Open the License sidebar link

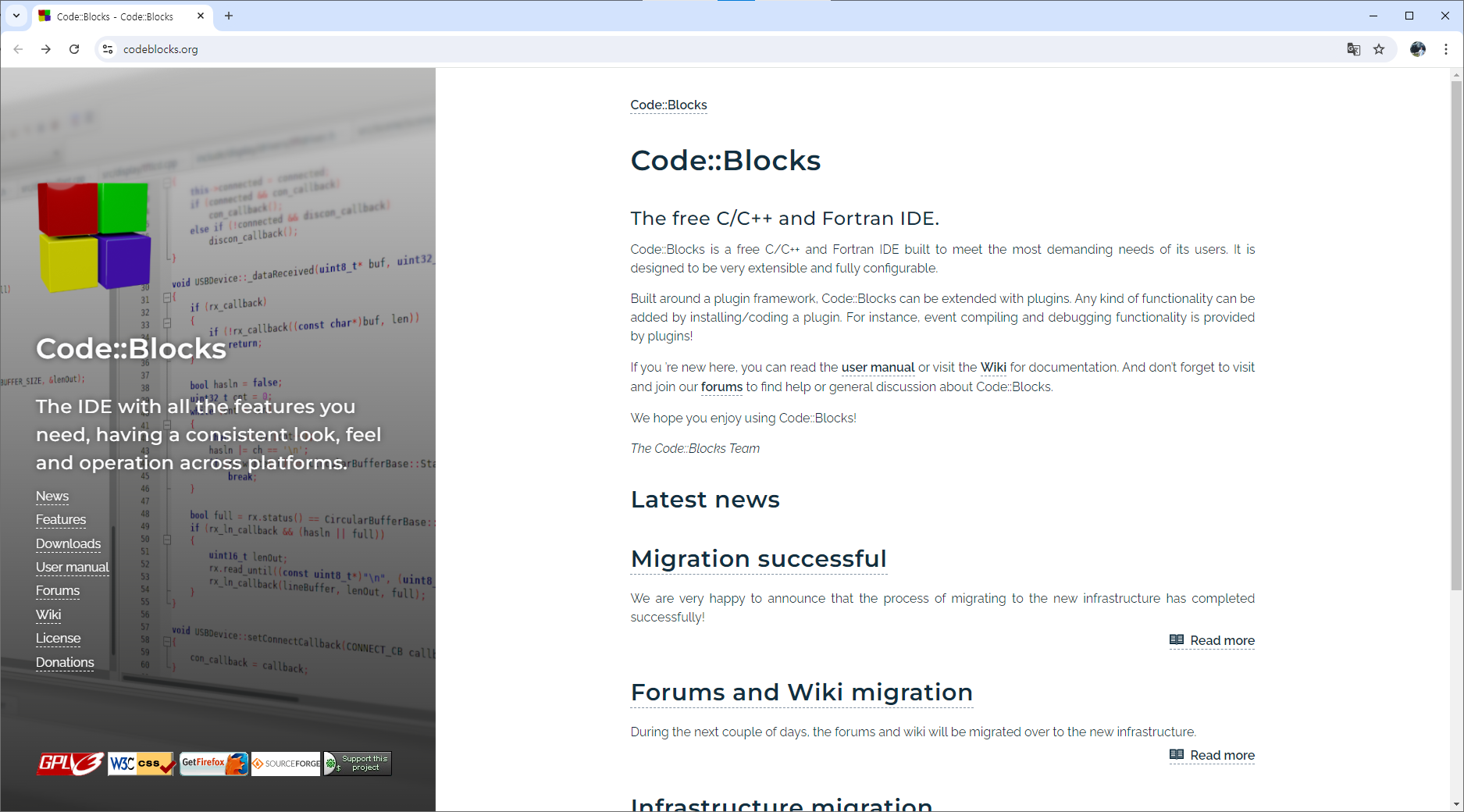pos(59,639)
